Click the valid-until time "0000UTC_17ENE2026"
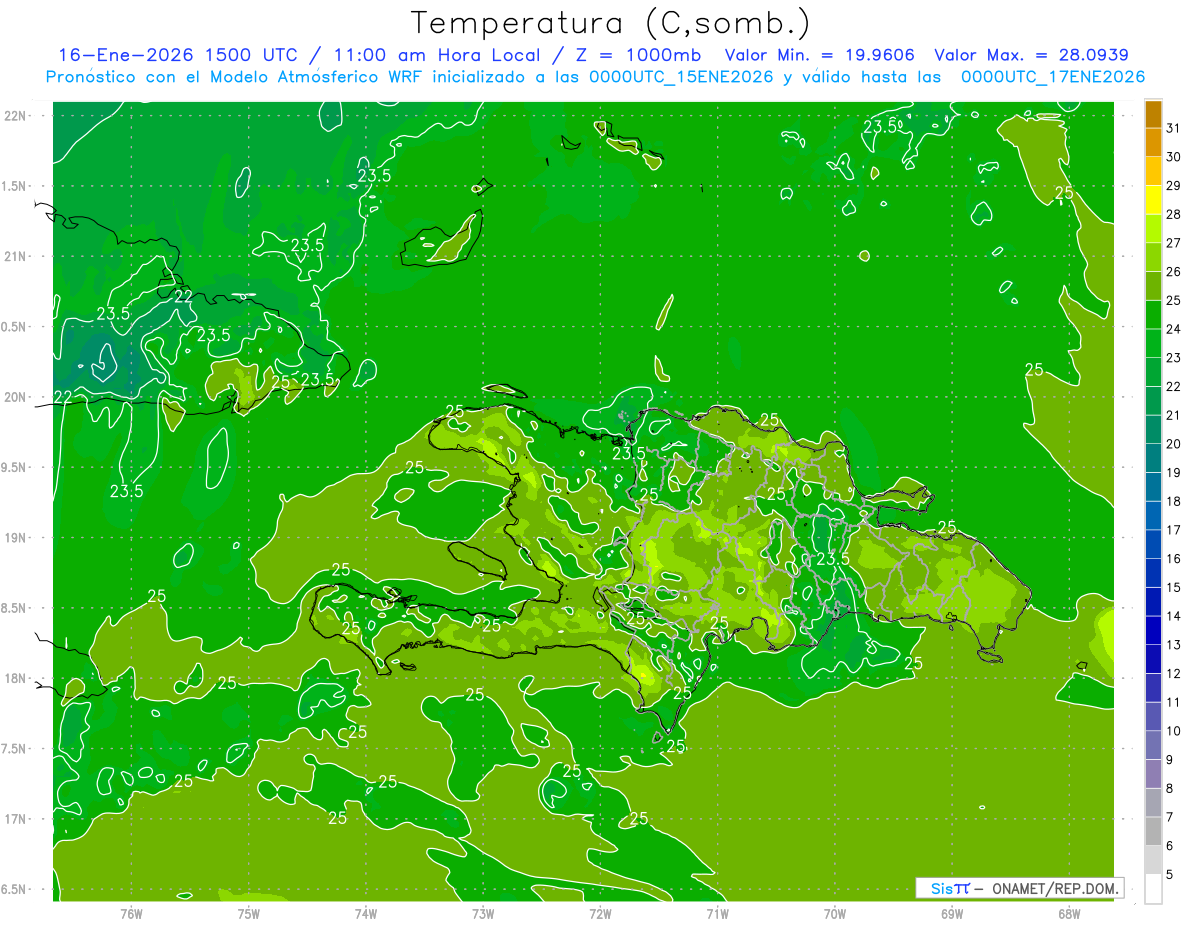Image resolution: width=1200 pixels, height=927 pixels. click(x=1052, y=77)
